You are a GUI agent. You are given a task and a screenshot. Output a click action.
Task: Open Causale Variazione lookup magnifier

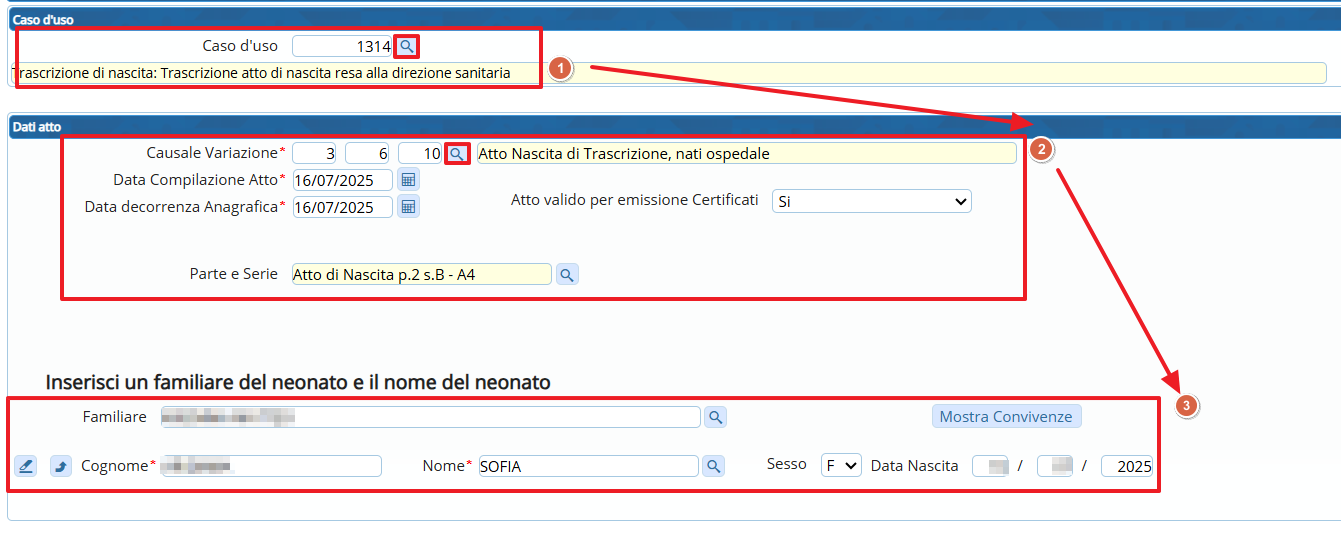[456, 153]
